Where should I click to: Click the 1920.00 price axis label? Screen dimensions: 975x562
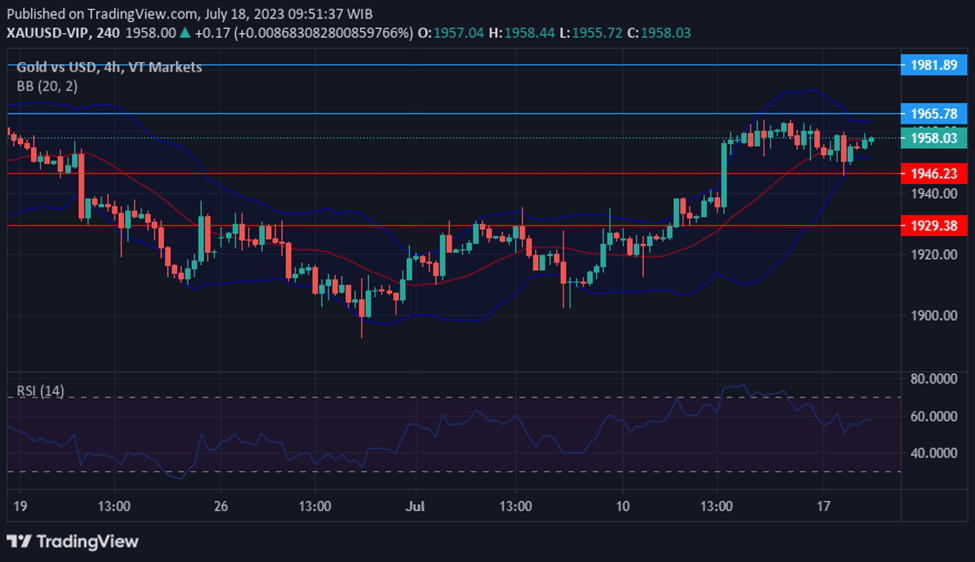[x=934, y=255]
